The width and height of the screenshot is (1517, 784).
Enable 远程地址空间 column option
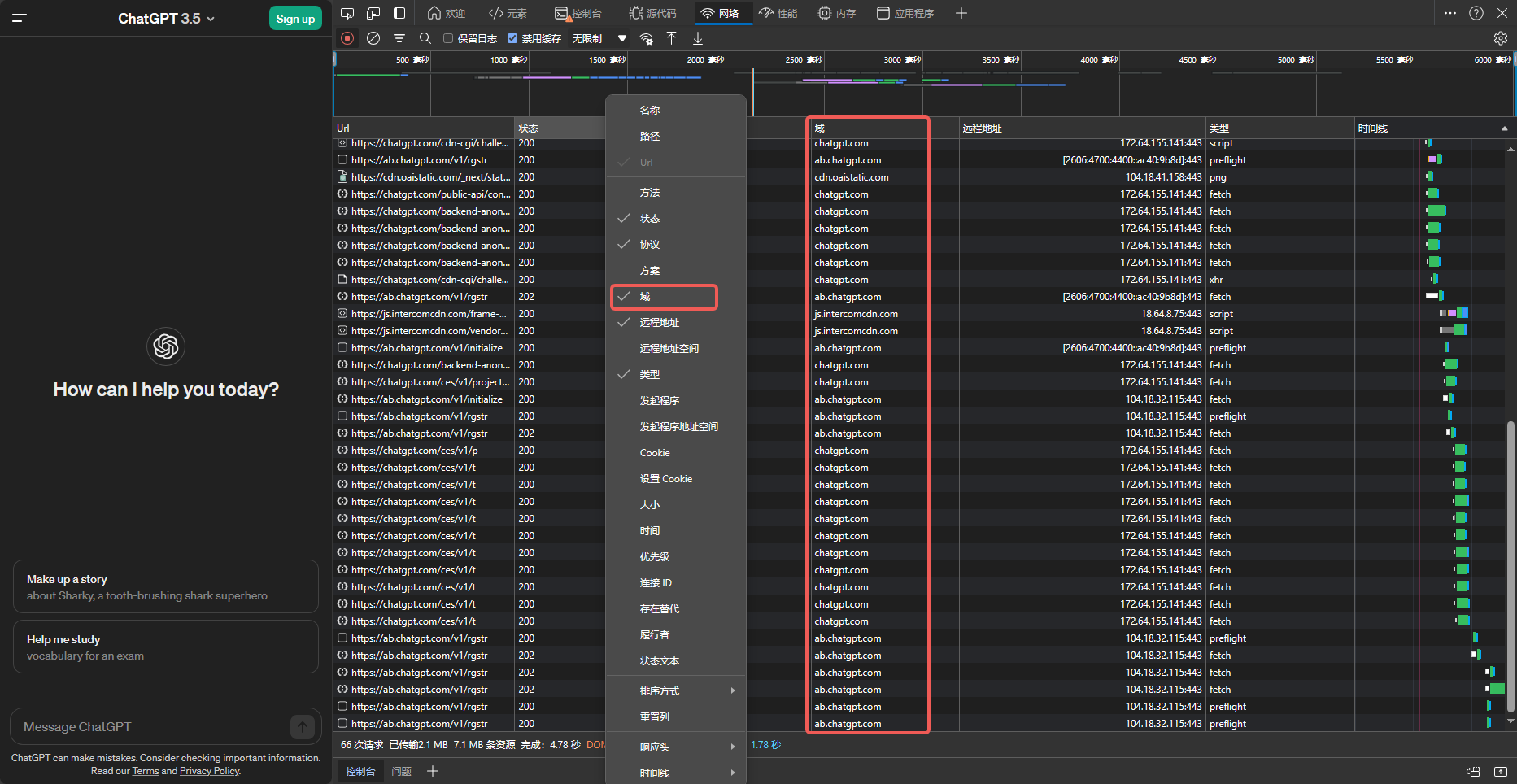point(676,348)
